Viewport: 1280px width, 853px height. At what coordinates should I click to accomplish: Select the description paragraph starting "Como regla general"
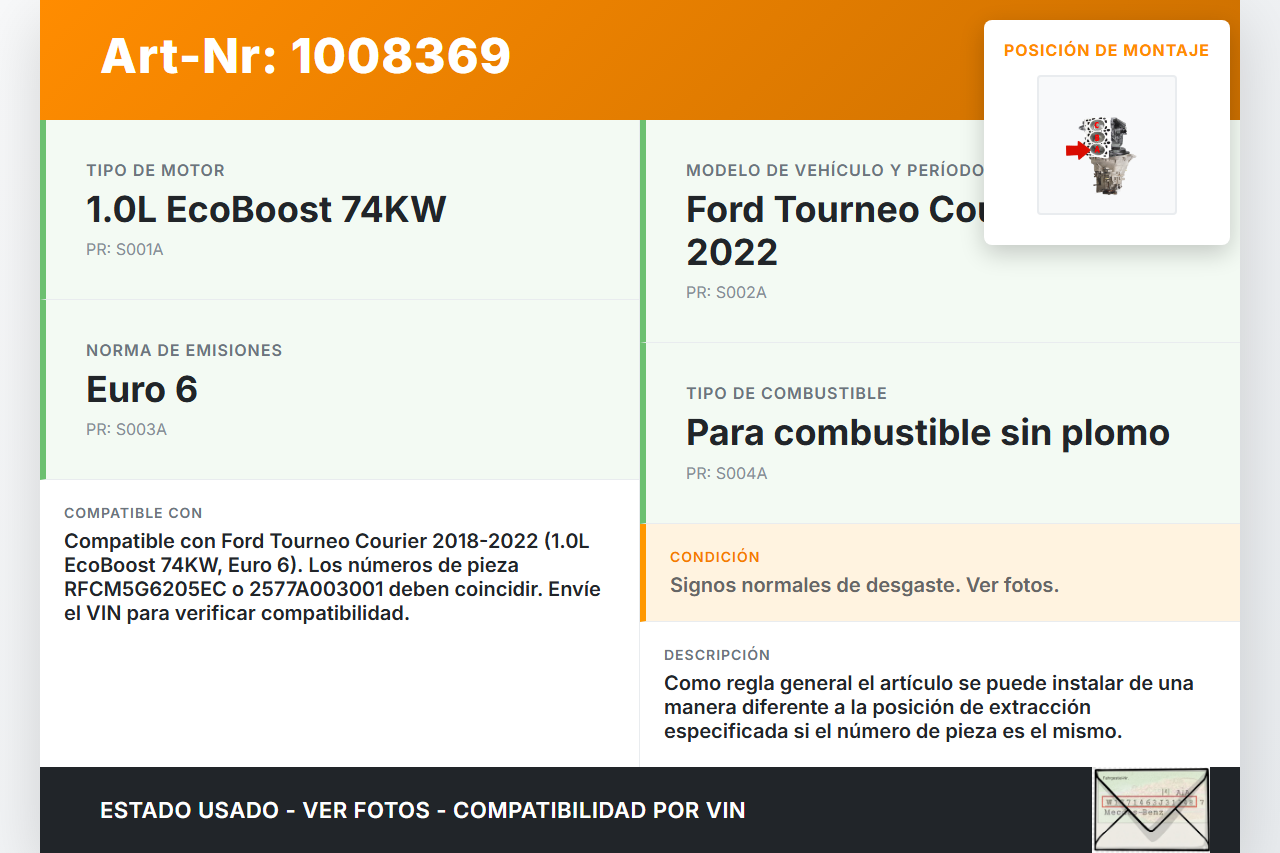929,707
